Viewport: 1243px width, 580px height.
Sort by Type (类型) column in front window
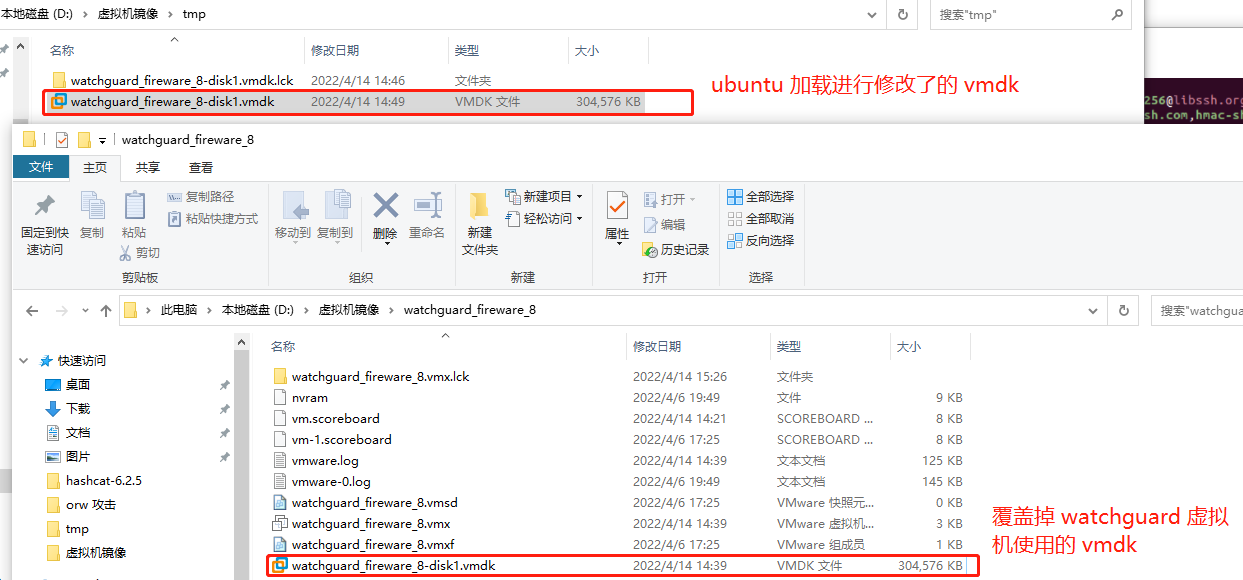[x=789, y=346]
